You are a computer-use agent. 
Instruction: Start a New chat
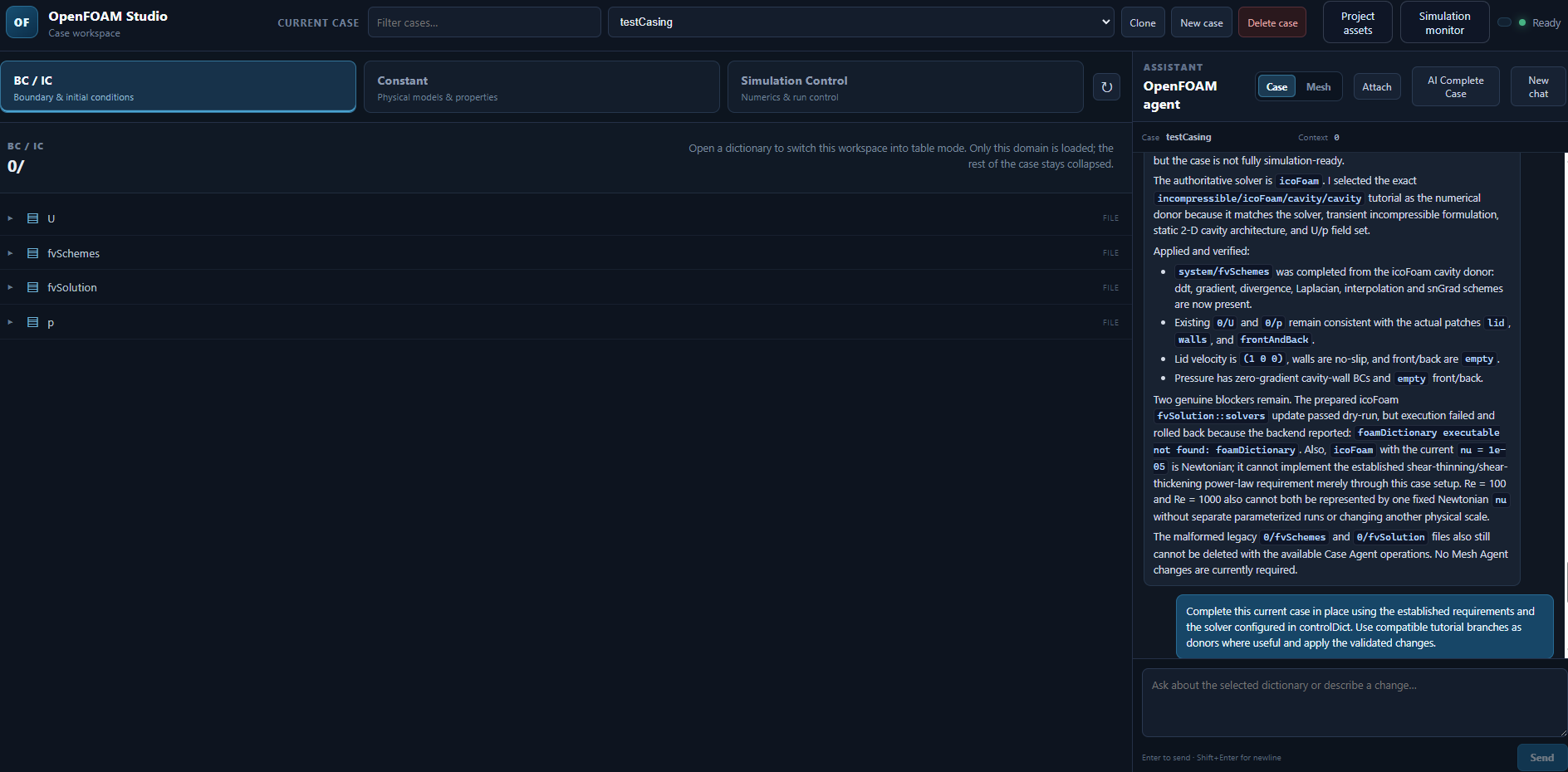point(1538,86)
